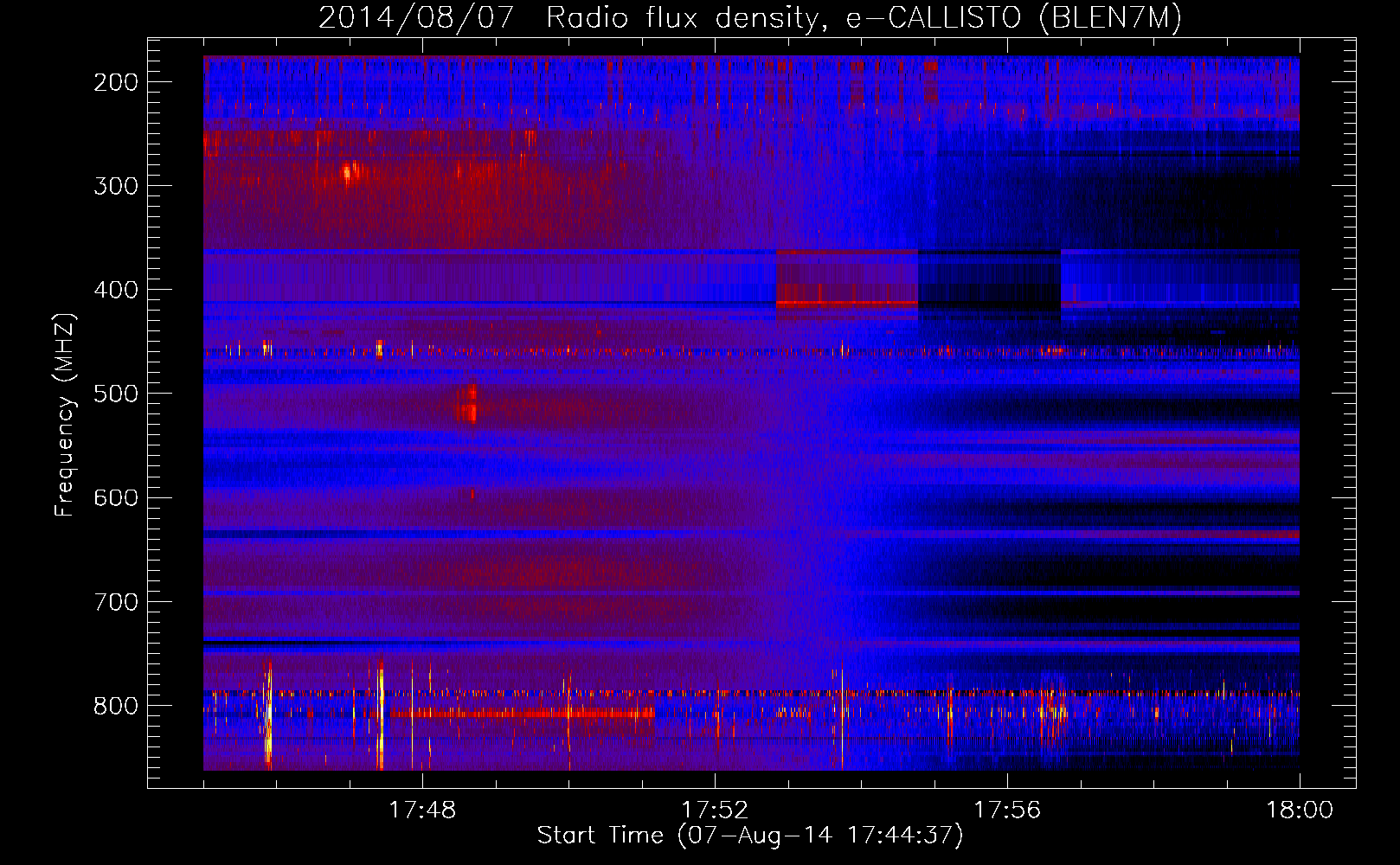This screenshot has width=1400, height=865.
Task: Select the 200 frequency tick label
Action: pos(116,82)
